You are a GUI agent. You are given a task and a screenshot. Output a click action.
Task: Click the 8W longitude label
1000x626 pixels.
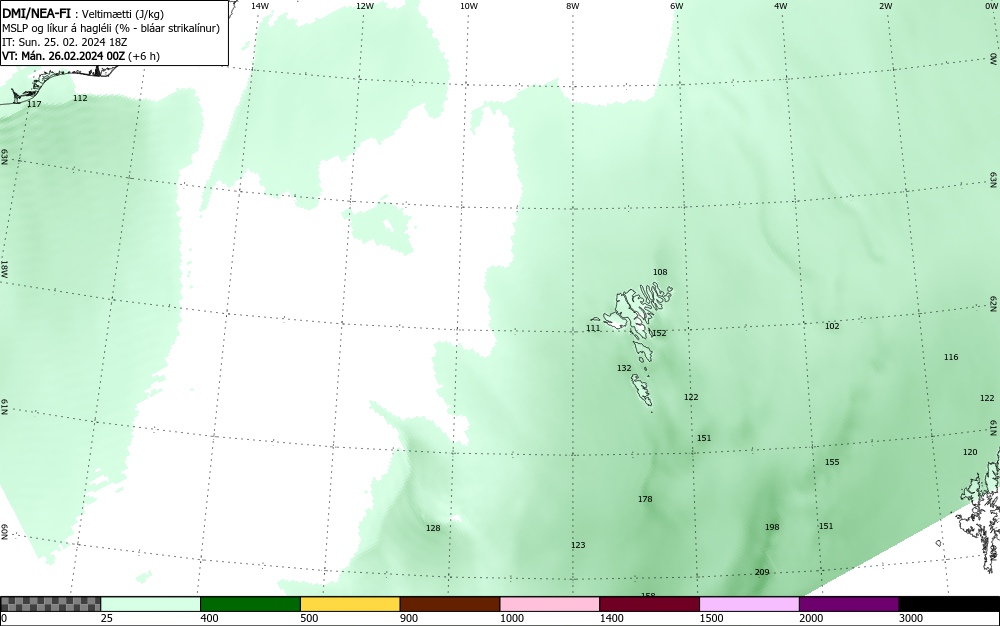click(x=573, y=6)
